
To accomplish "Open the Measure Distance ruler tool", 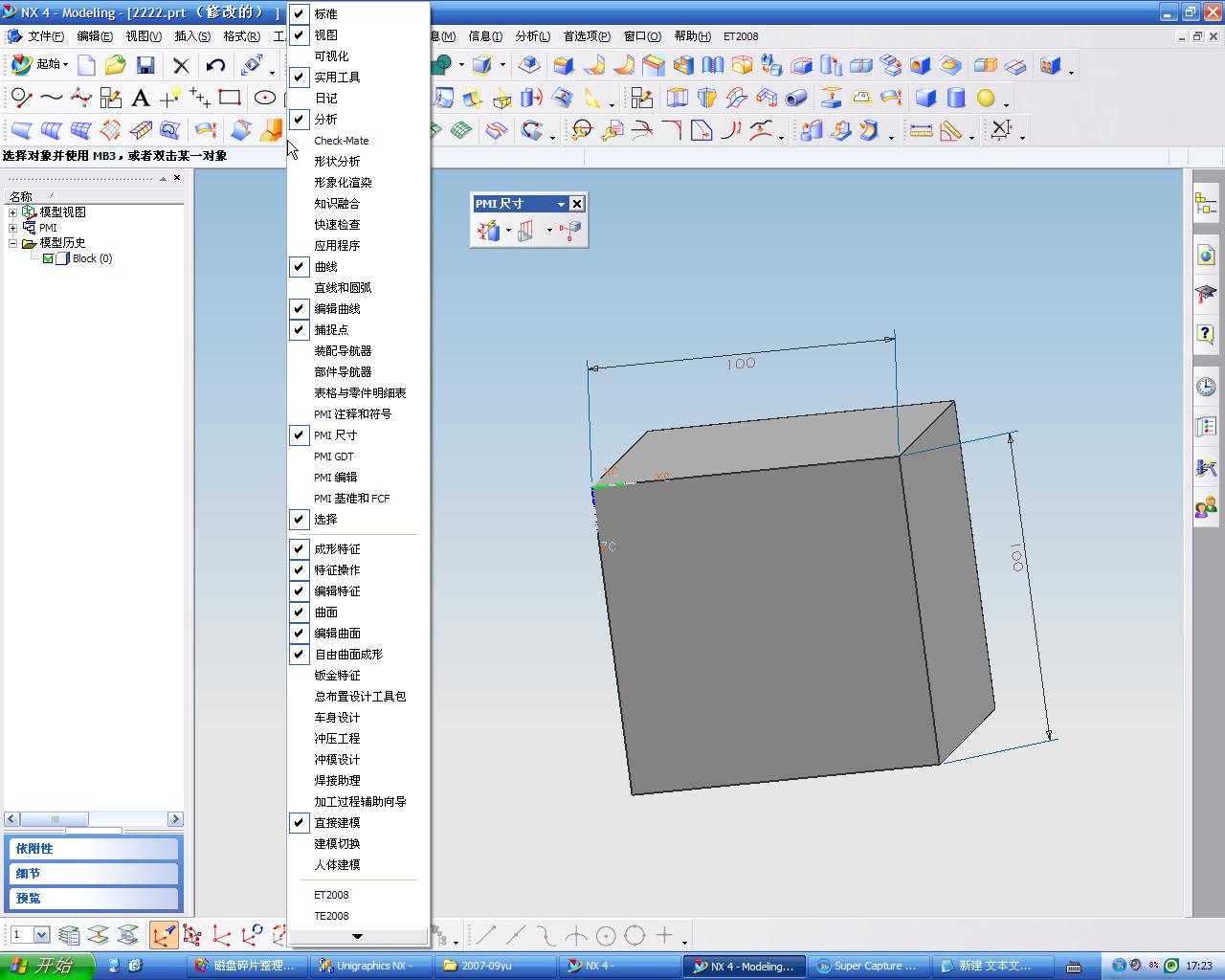I will click(x=921, y=130).
